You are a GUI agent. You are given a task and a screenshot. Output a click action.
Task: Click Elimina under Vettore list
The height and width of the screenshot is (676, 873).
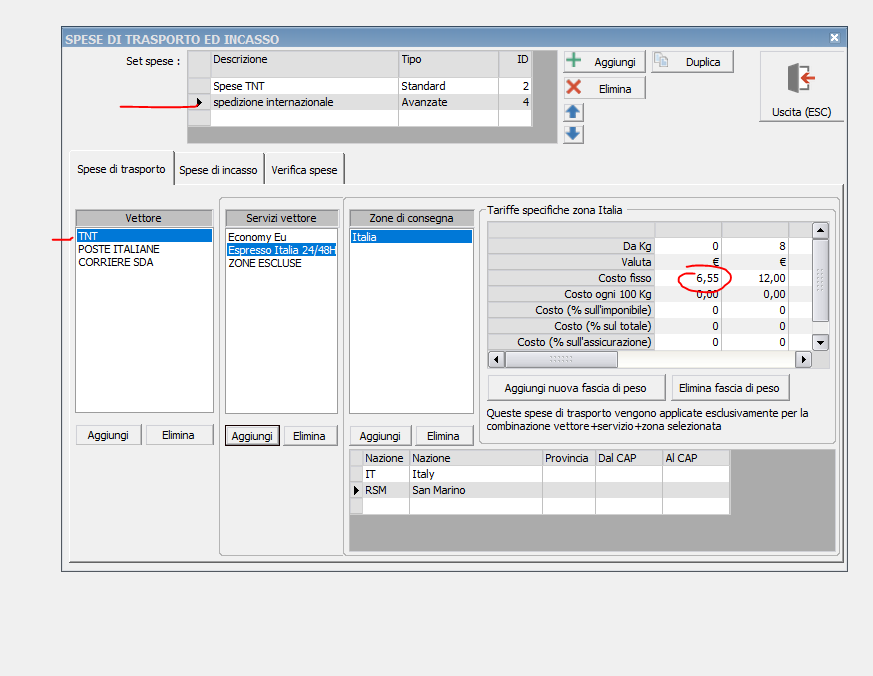point(179,435)
